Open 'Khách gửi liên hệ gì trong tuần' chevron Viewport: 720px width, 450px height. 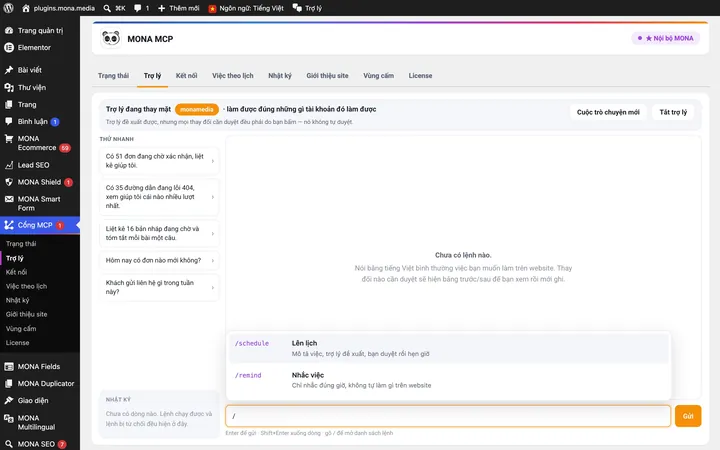[213, 288]
